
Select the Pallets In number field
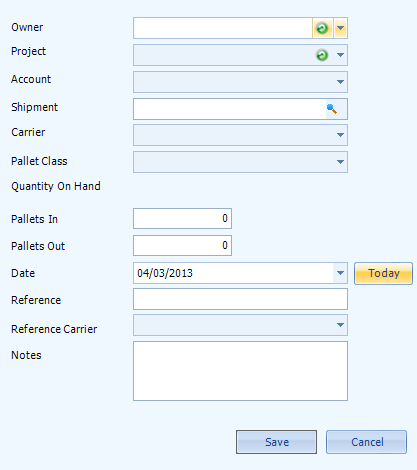182,219
